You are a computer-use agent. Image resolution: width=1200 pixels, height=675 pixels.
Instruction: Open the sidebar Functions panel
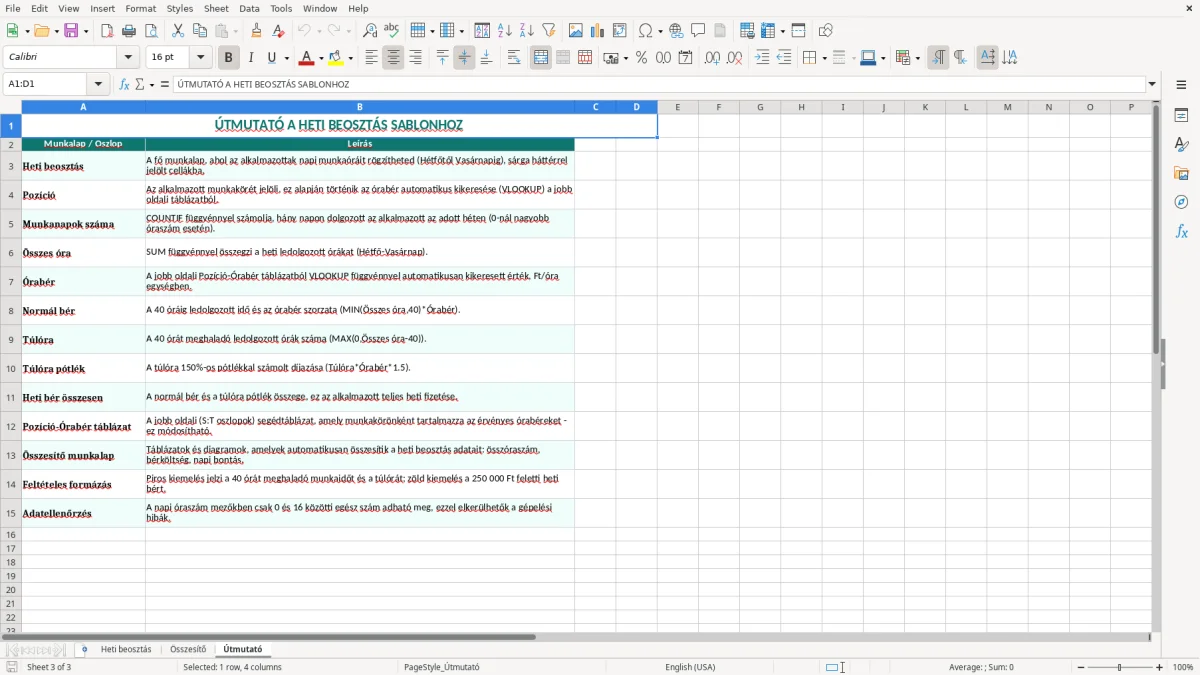(1181, 232)
